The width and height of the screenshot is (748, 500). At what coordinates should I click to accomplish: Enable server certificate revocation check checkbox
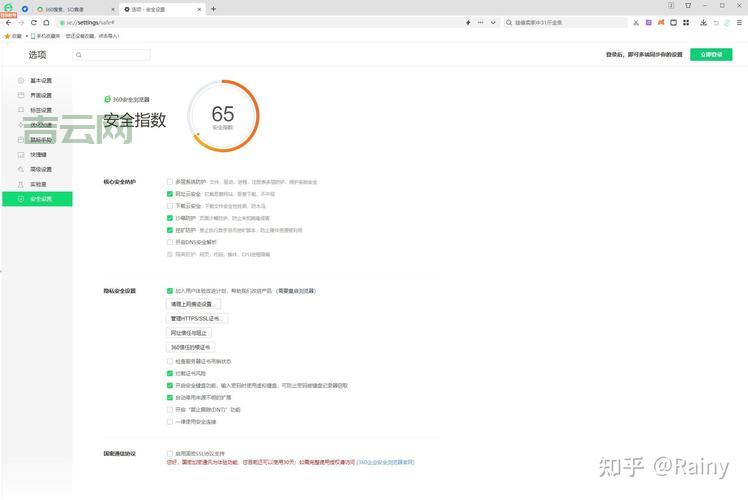click(170, 361)
